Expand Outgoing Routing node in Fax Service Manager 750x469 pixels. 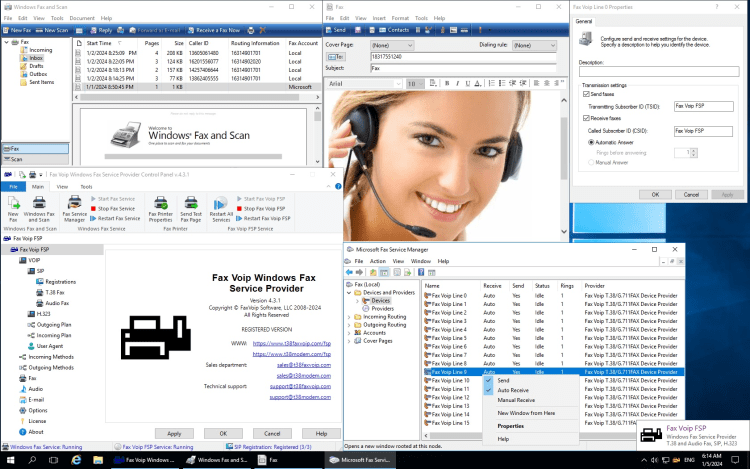[x=349, y=325]
